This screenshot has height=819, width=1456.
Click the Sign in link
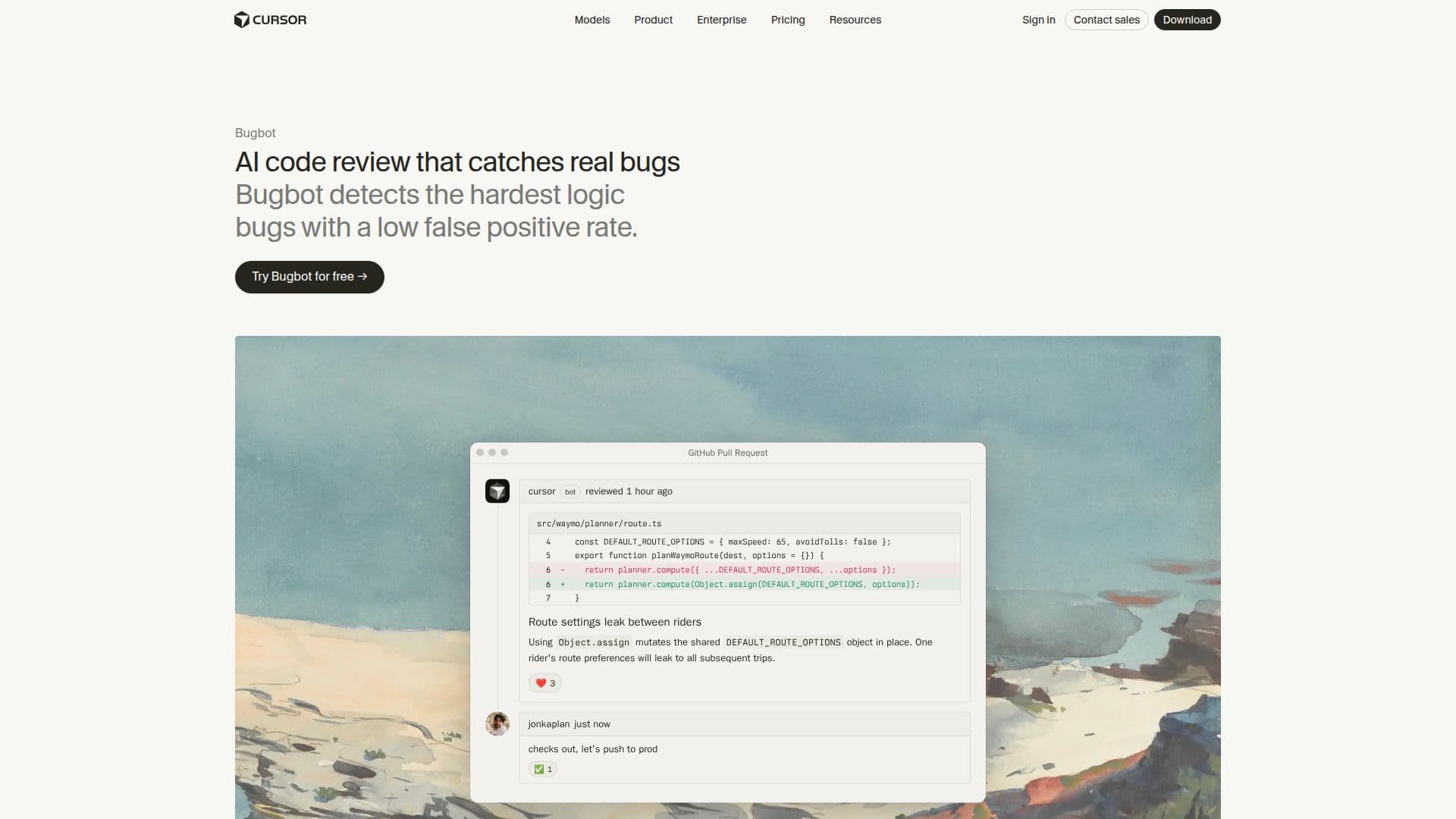click(1038, 20)
